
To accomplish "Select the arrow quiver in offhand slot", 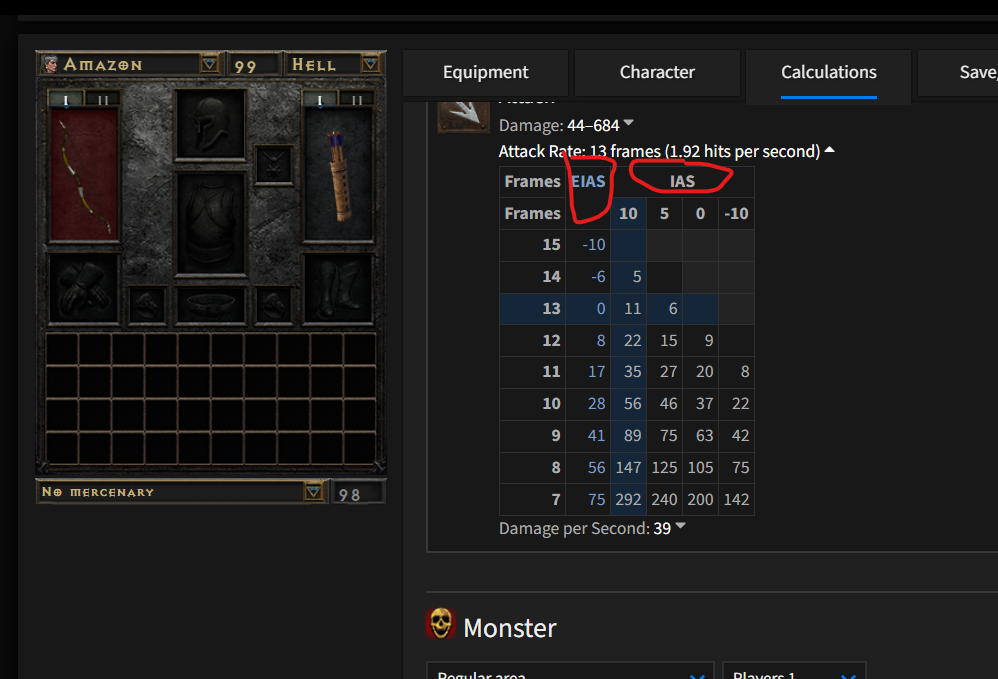I will [338, 174].
